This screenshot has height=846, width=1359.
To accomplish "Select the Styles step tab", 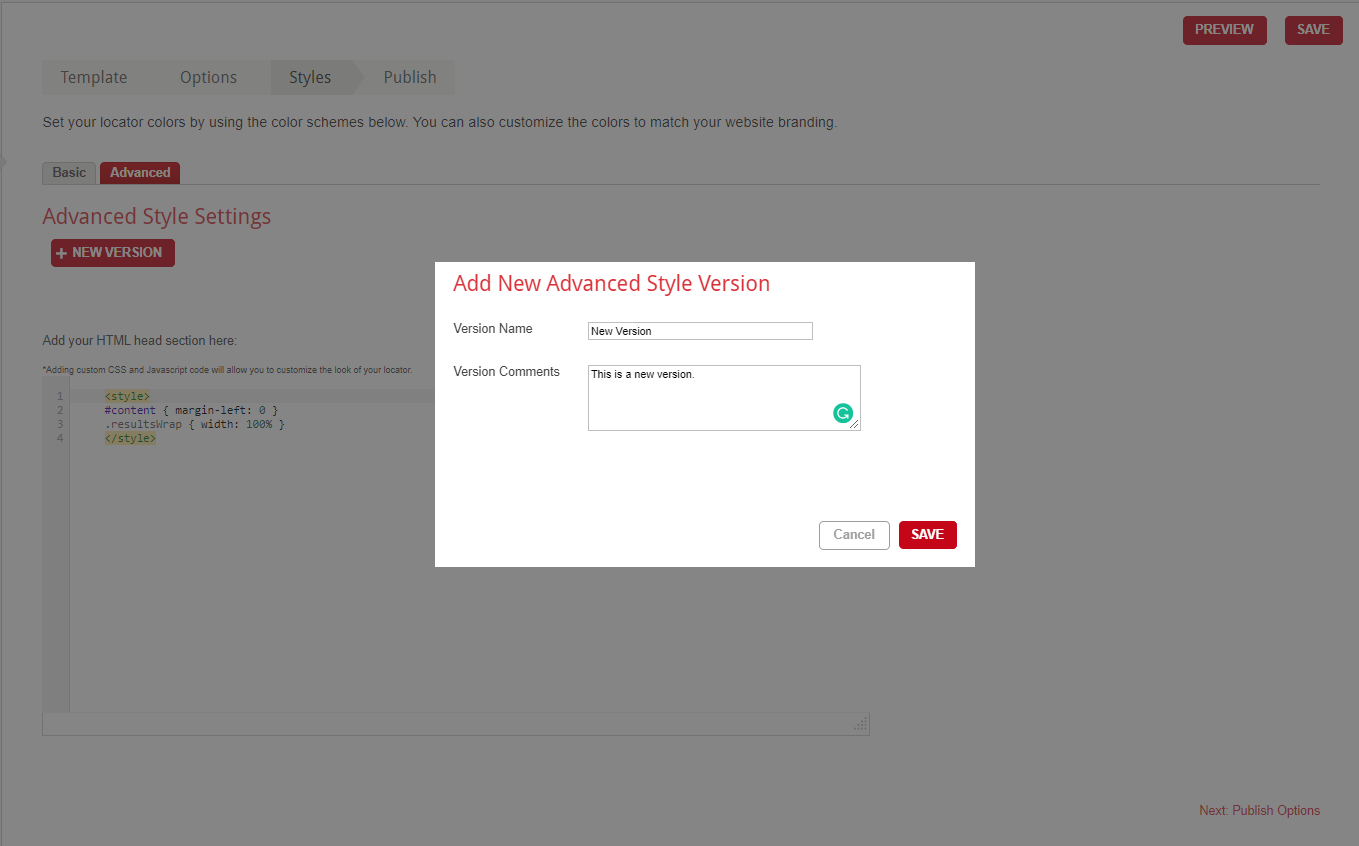I will coord(310,78).
